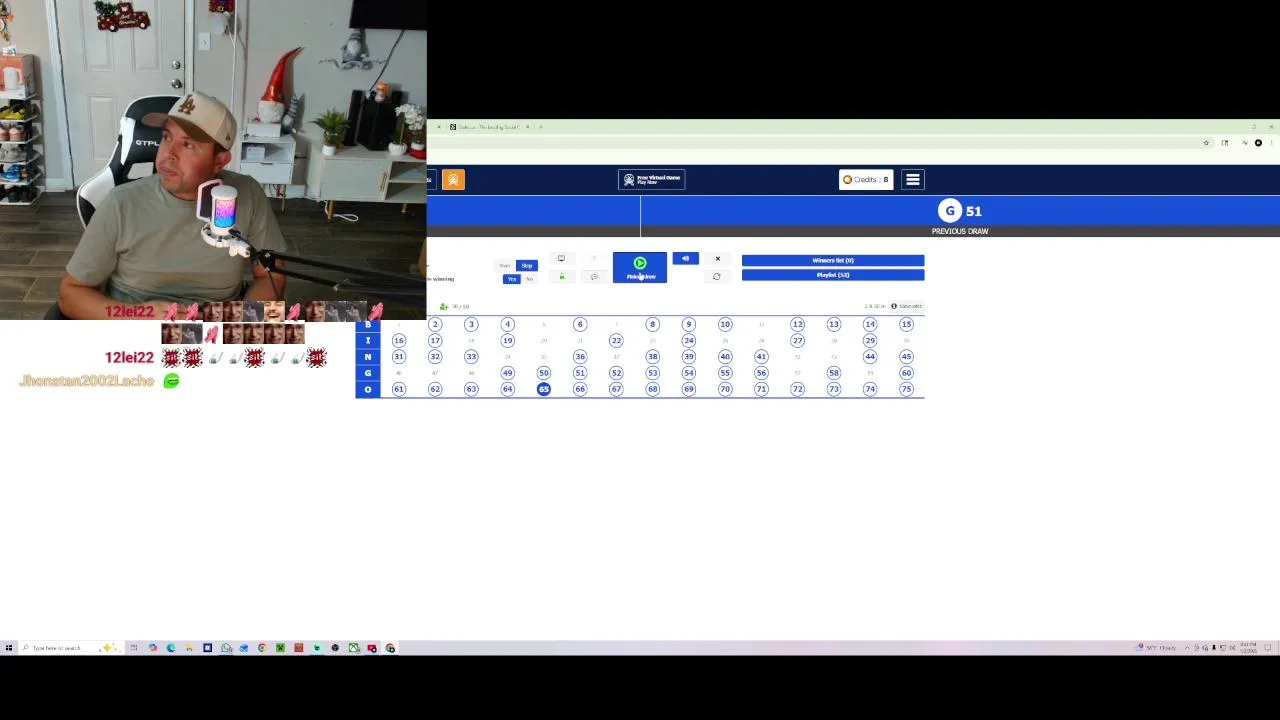This screenshot has height=720, width=1280.
Task: Click bingo ball number 49
Action: (x=507, y=373)
